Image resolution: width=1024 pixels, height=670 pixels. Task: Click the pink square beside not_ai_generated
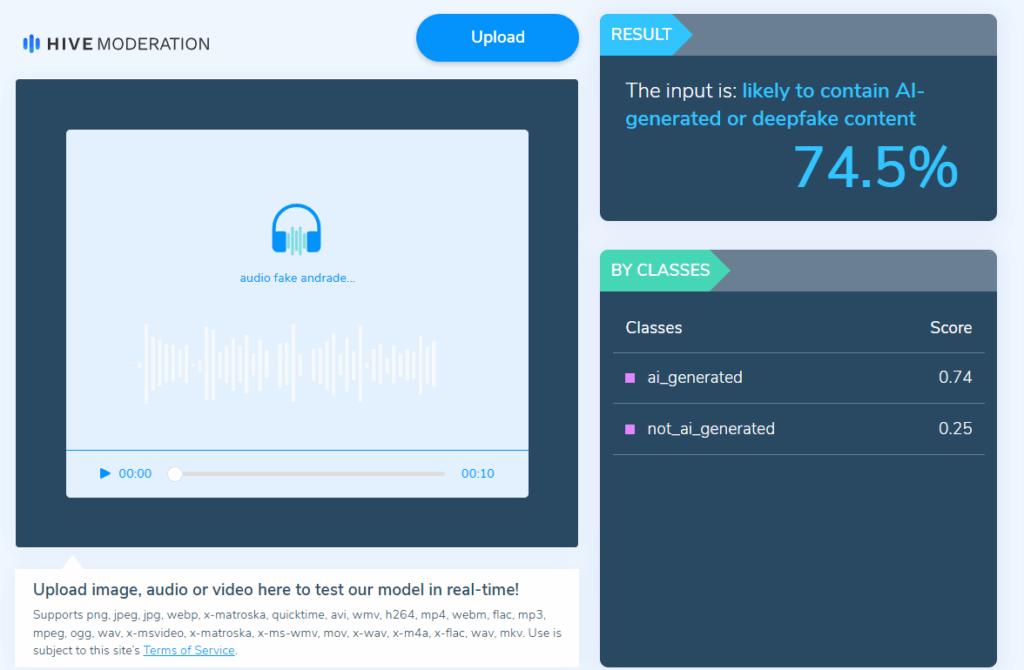pos(630,429)
